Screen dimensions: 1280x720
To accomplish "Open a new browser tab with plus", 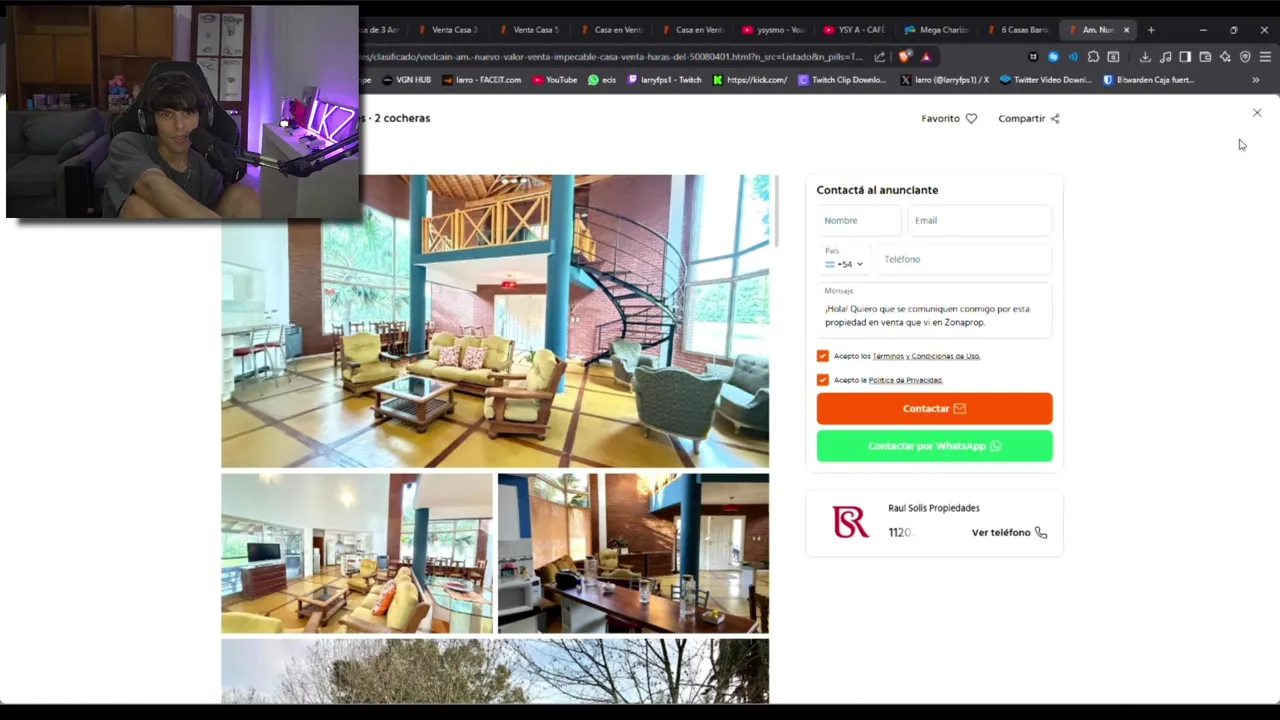I will click(x=1151, y=30).
